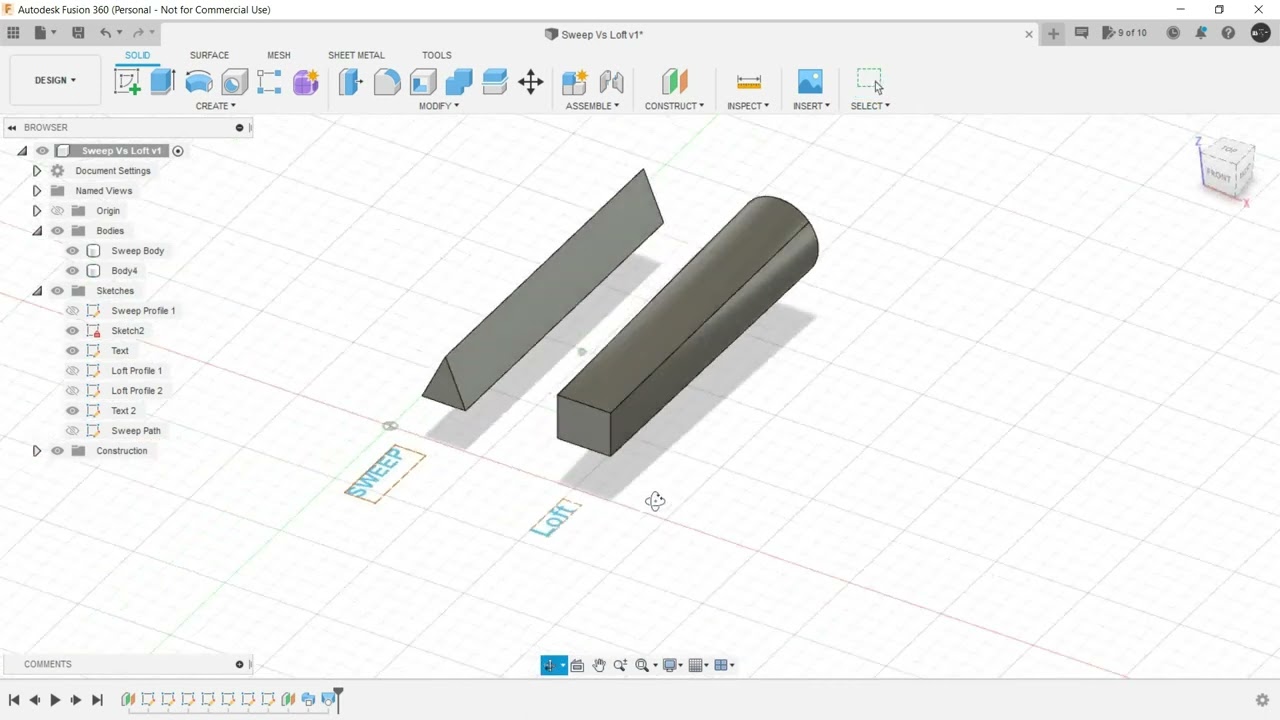Select the New Component tool

pos(575,82)
